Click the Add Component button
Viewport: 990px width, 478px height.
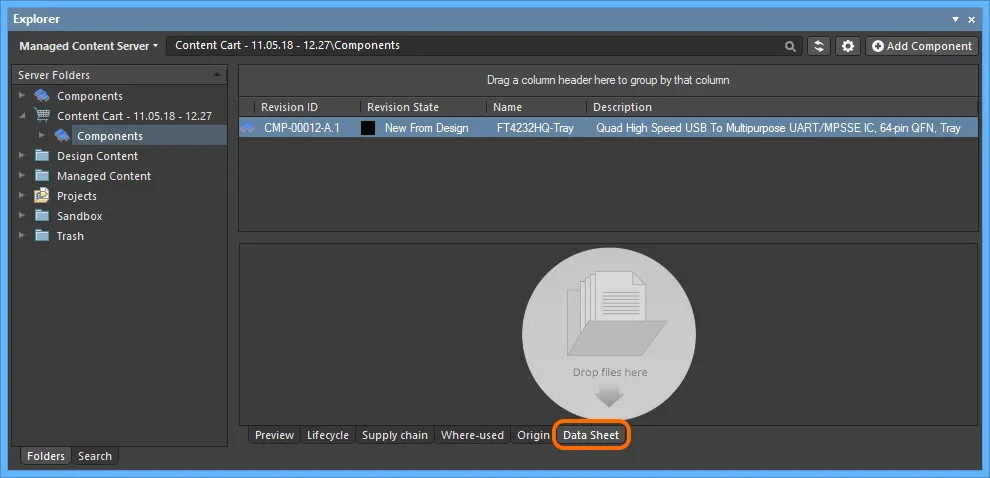[921, 46]
